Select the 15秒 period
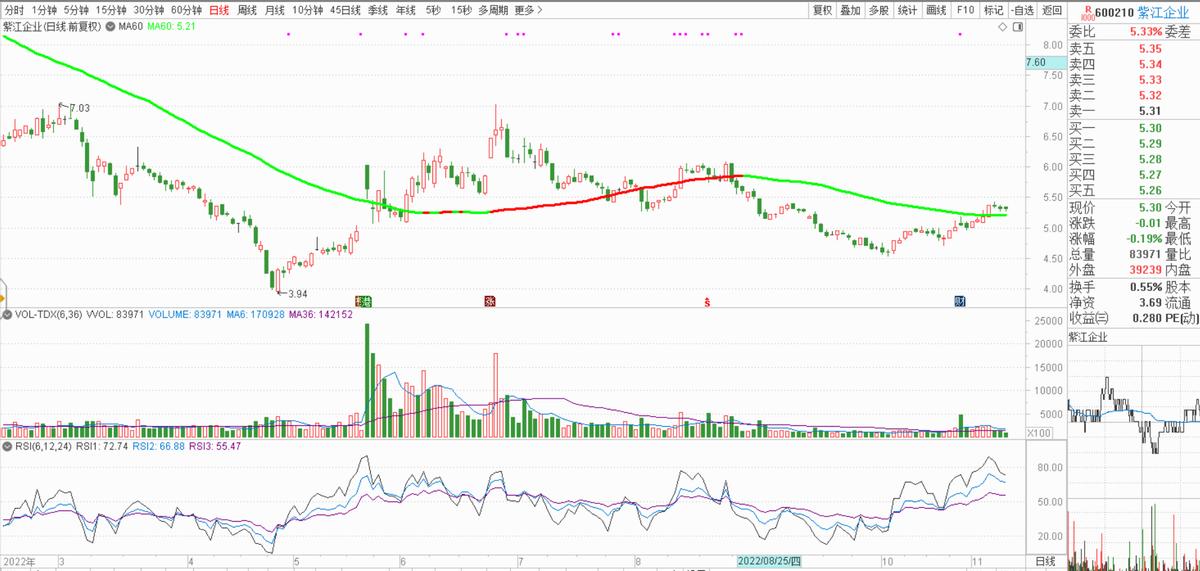The width and height of the screenshot is (1200, 571). pos(461,9)
